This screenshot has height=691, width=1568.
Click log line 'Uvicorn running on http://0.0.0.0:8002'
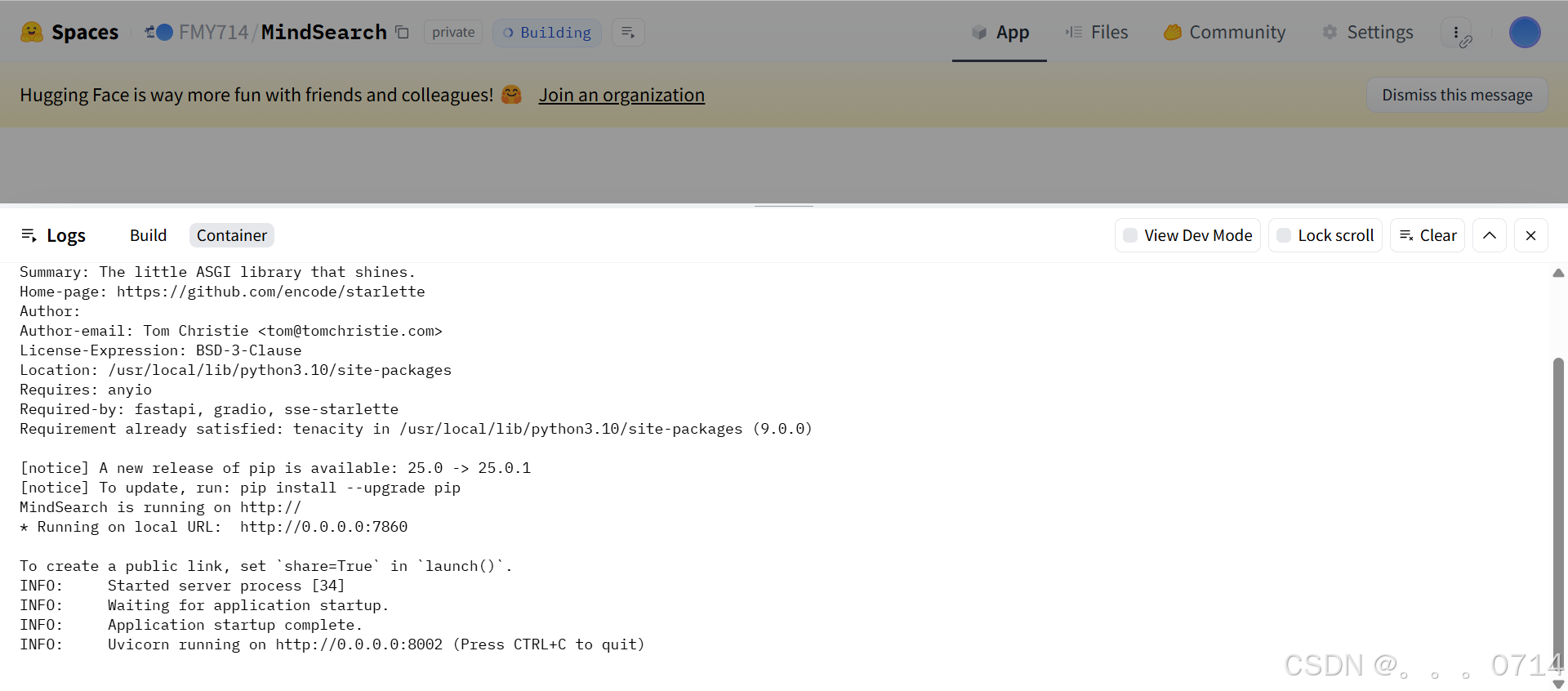click(x=332, y=644)
